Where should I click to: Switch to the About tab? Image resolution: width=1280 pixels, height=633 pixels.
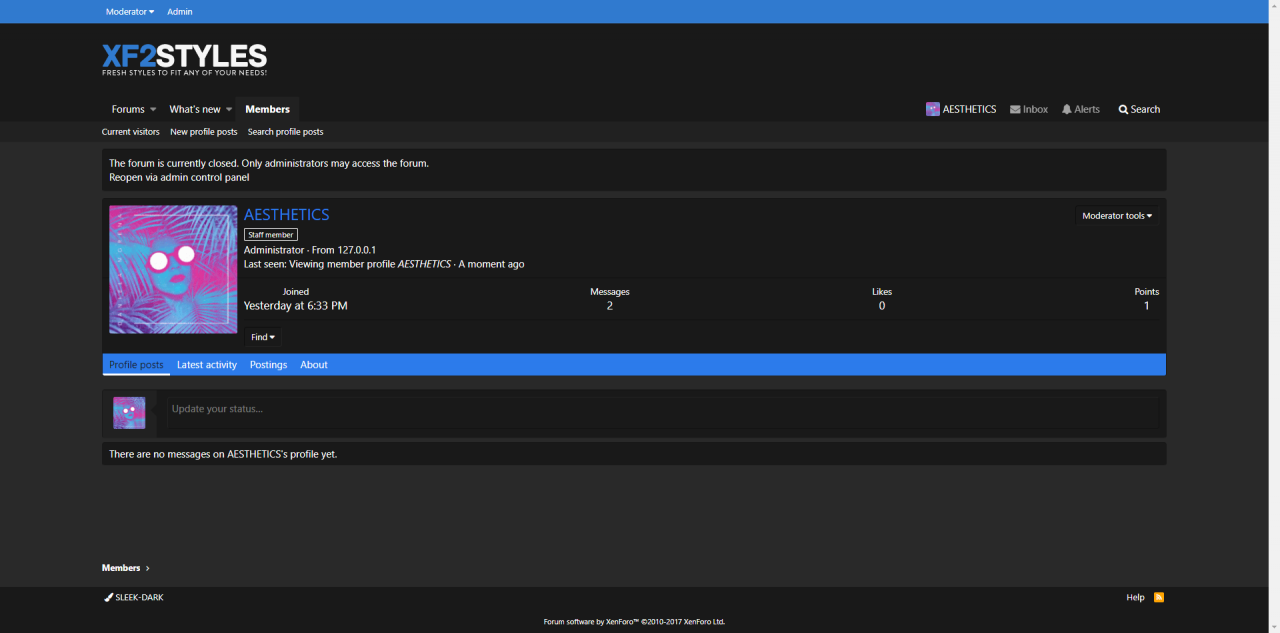(314, 365)
